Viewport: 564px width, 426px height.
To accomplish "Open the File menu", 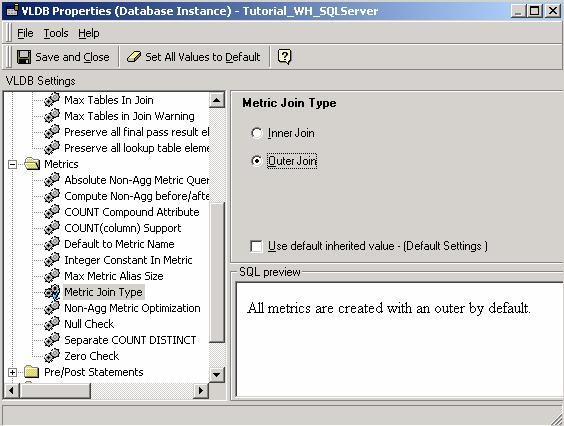I will coord(25,33).
